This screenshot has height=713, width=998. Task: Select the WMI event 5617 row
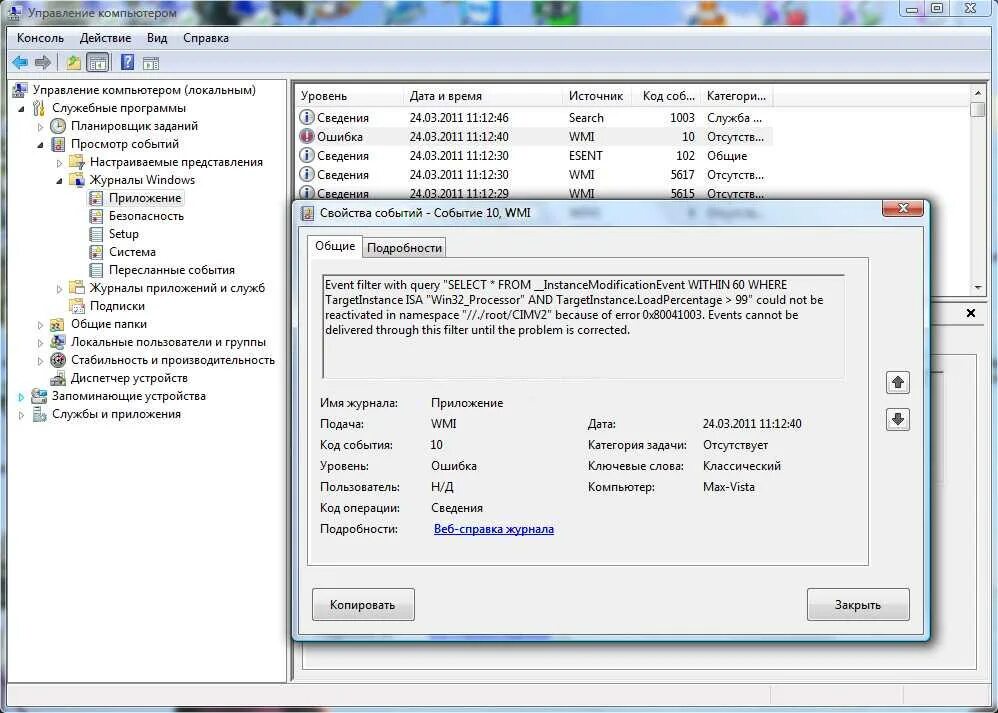[x=535, y=175]
